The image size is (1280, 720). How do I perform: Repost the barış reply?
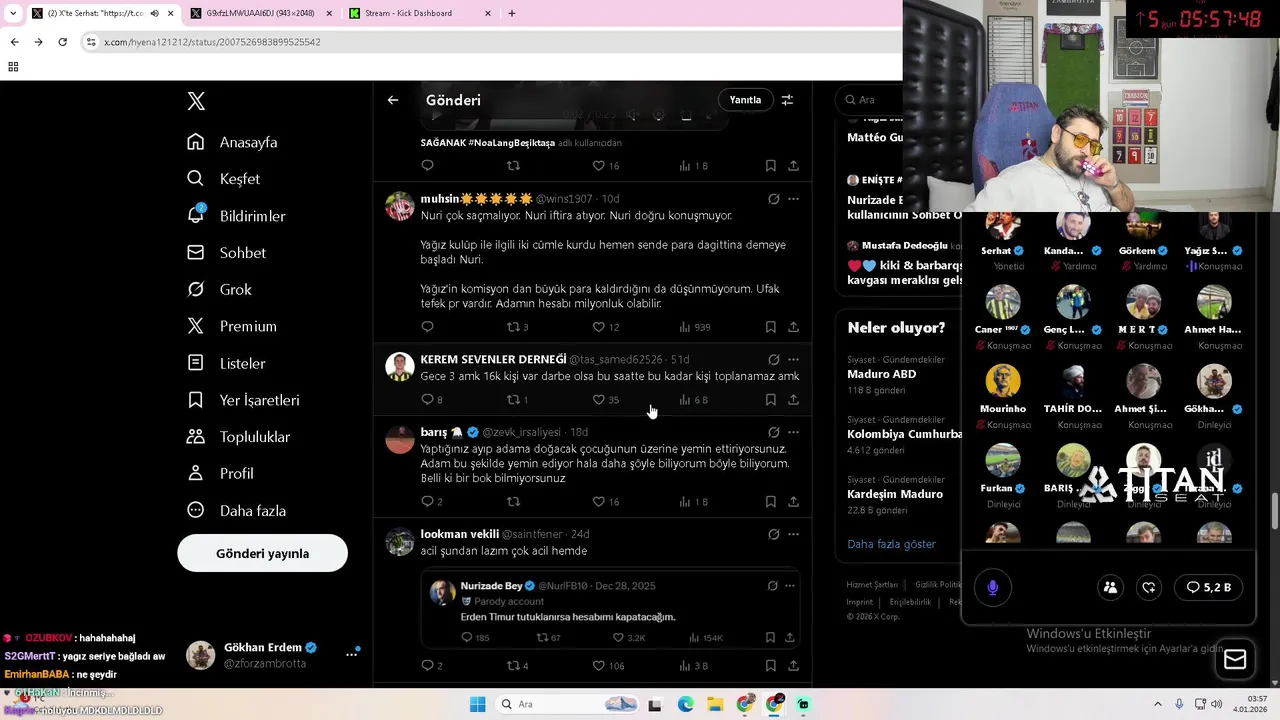click(513, 502)
